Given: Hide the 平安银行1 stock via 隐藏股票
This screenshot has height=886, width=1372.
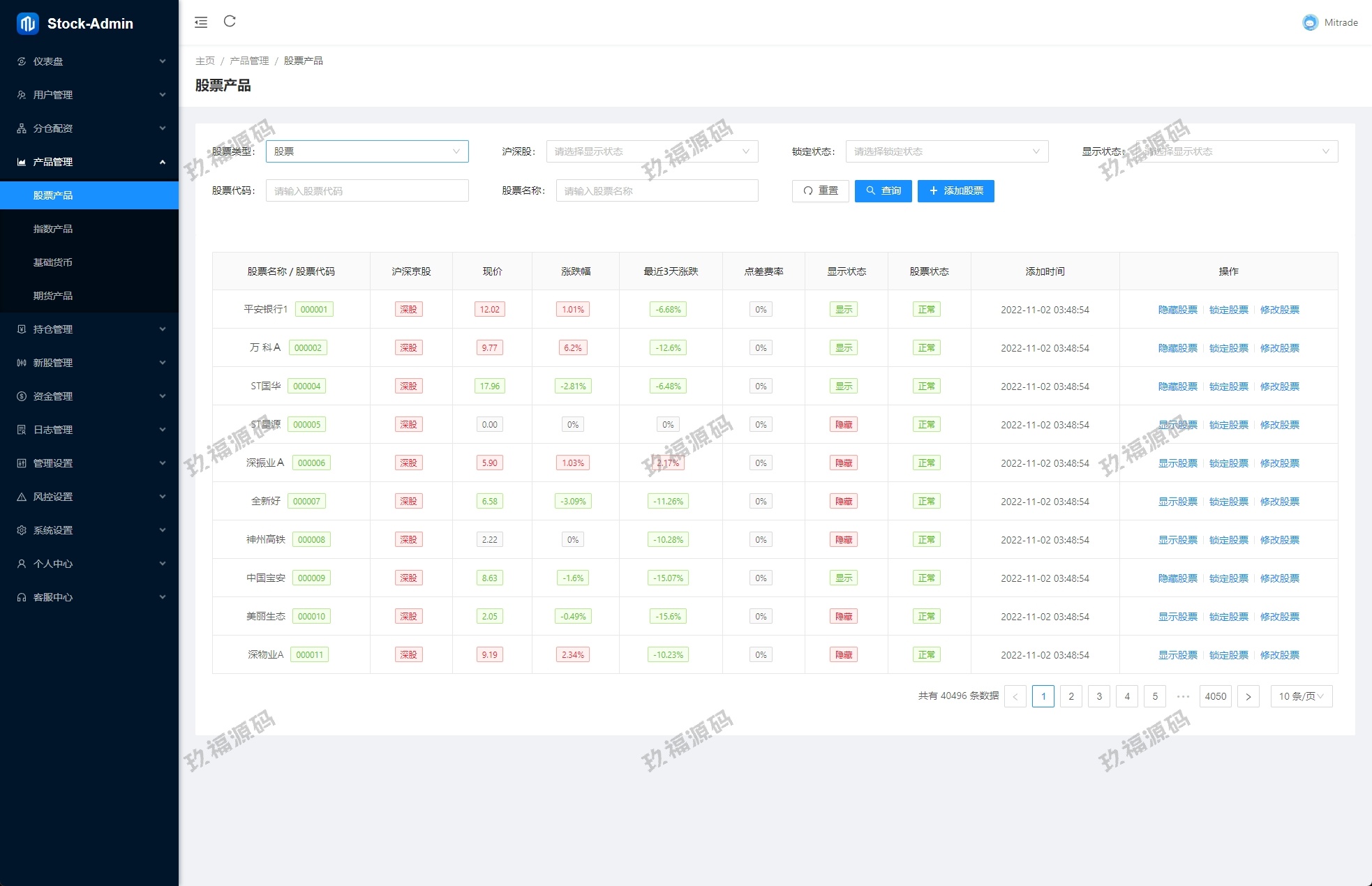Looking at the screenshot, I should pos(1177,310).
